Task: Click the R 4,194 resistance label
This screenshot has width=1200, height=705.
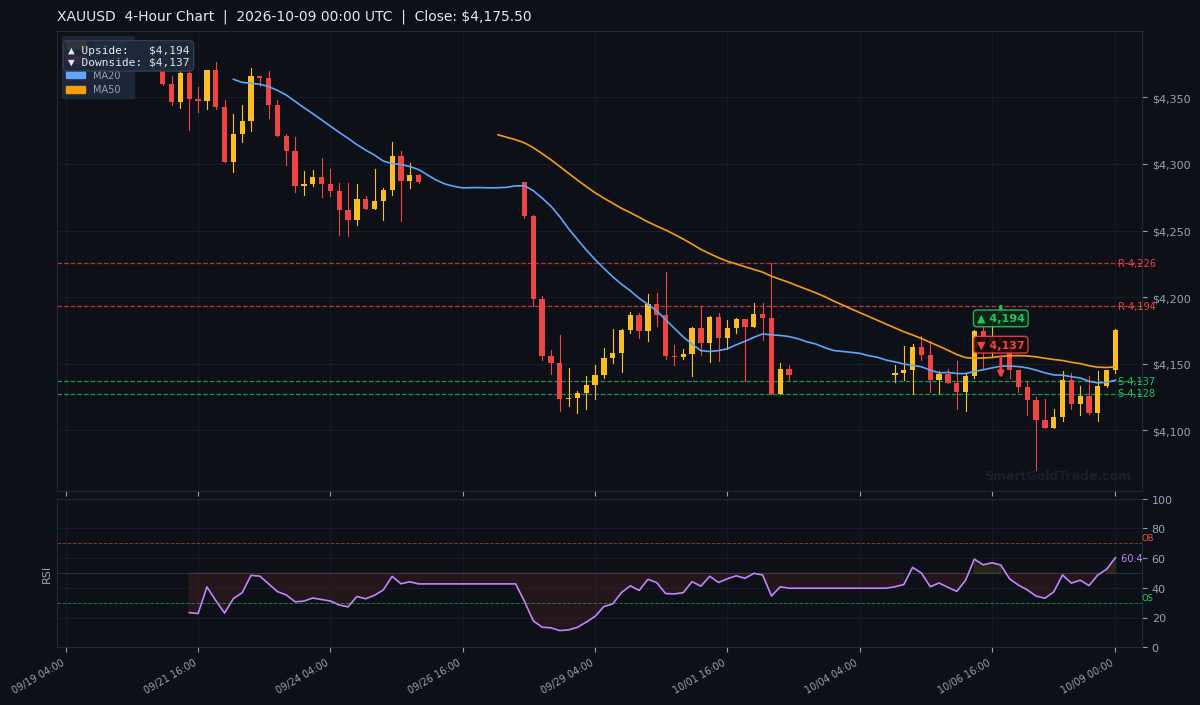Action: (x=1136, y=306)
